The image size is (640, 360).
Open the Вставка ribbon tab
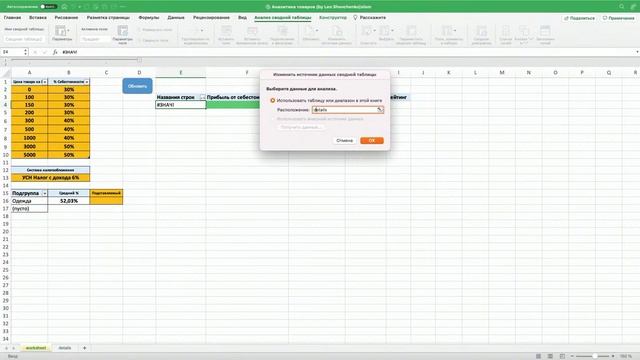tap(38, 18)
